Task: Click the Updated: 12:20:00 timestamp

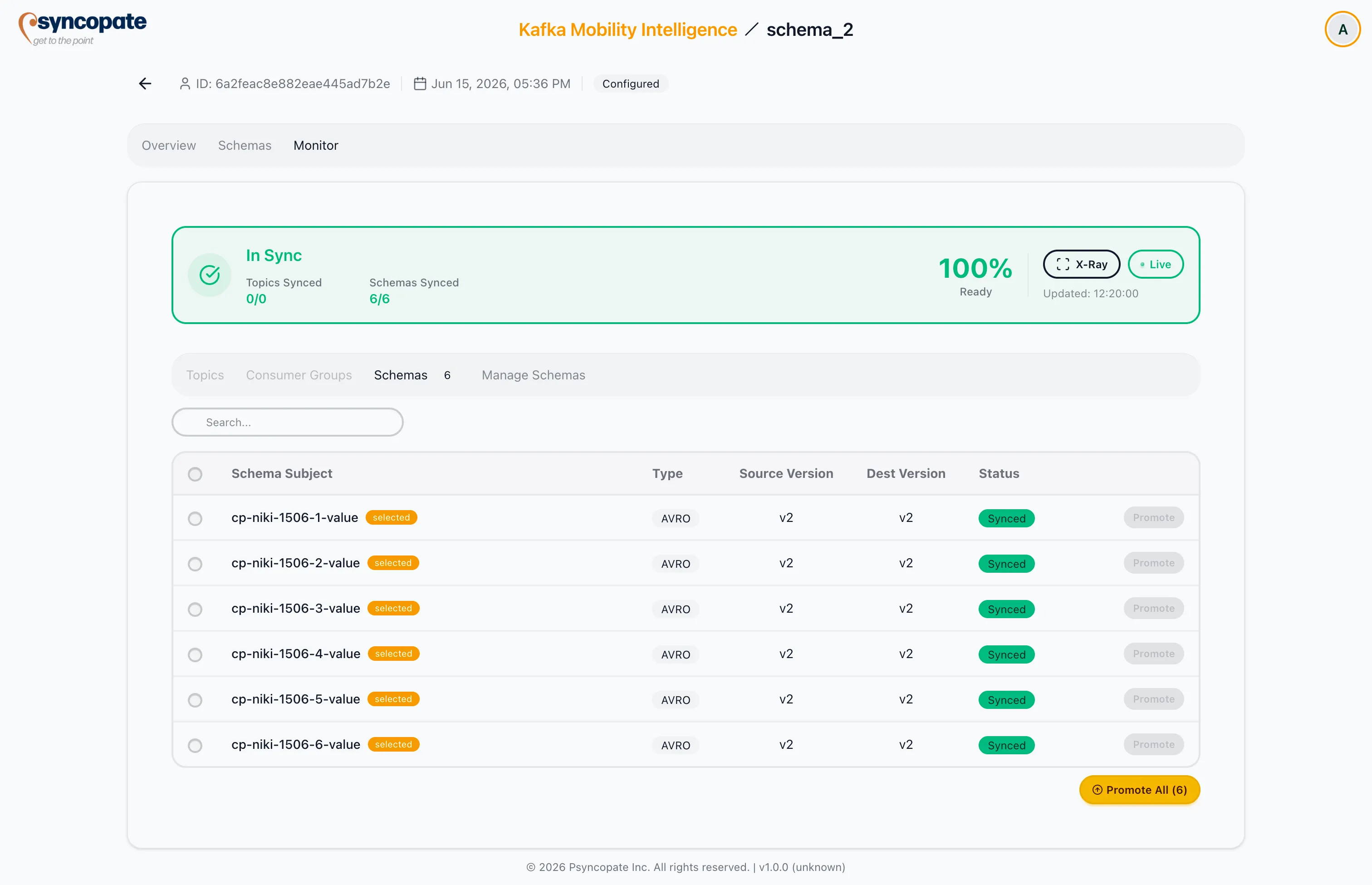Action: pos(1090,294)
